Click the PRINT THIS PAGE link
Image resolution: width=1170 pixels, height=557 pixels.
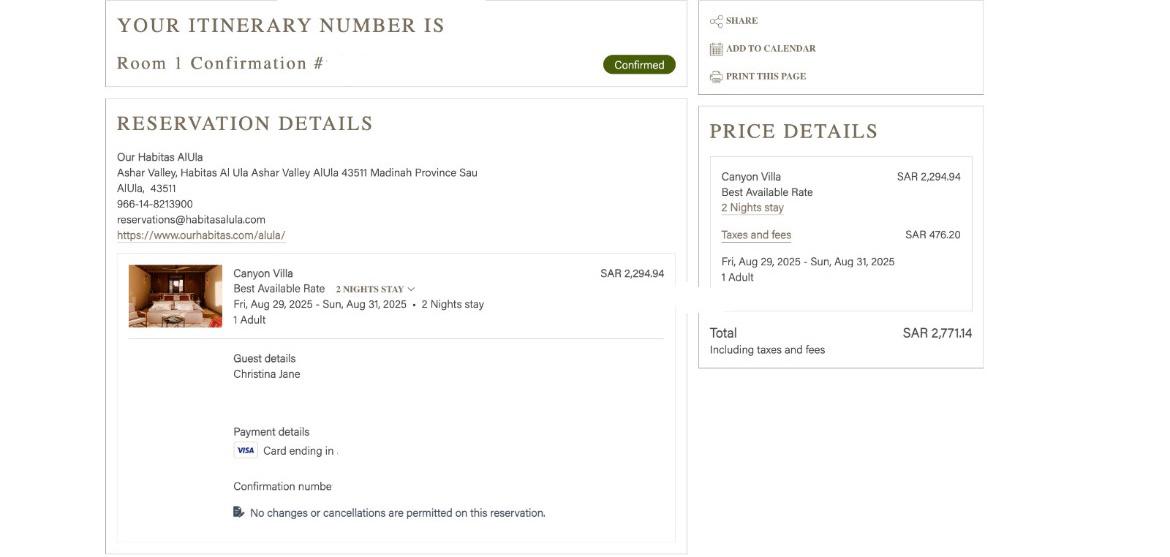pyautogui.click(x=765, y=77)
